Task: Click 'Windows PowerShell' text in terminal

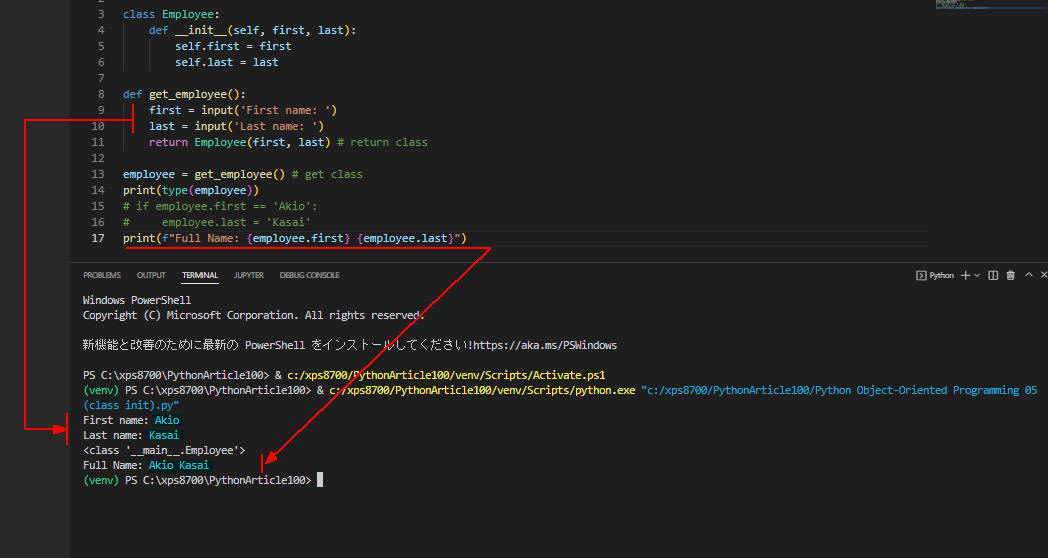Action: pos(137,300)
